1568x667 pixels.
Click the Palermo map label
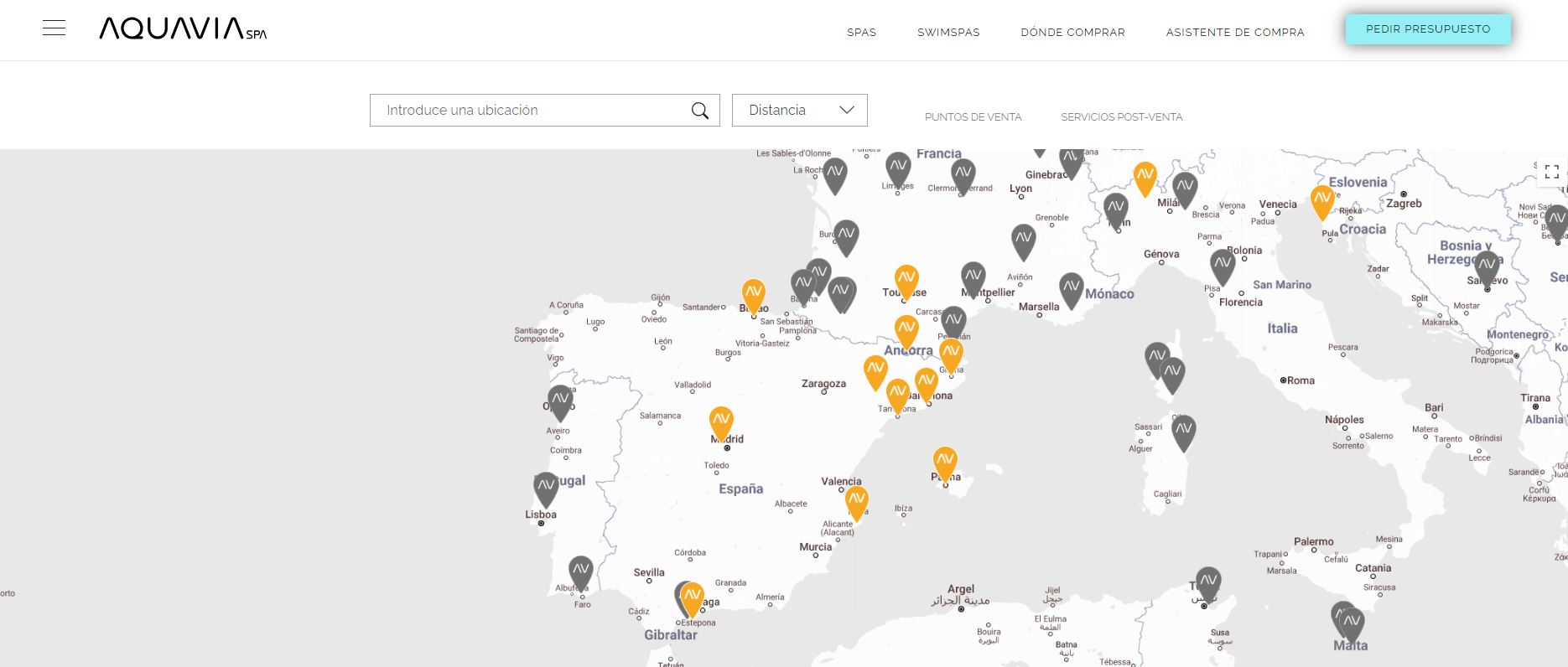pos(1313,542)
